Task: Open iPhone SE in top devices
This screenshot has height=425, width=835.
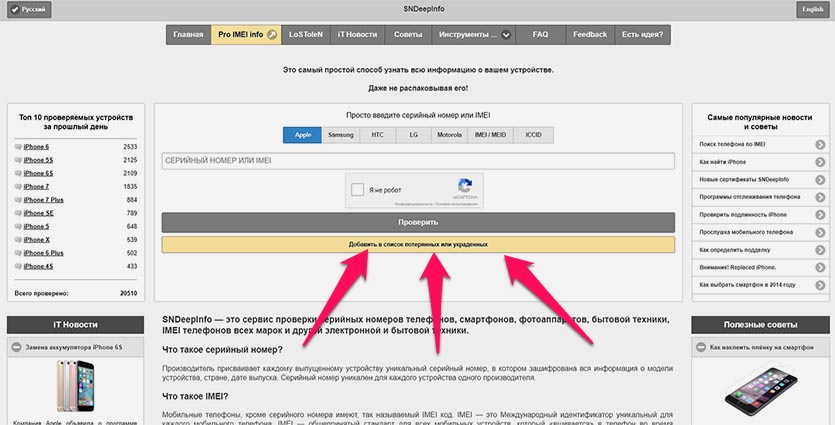Action: [38, 213]
